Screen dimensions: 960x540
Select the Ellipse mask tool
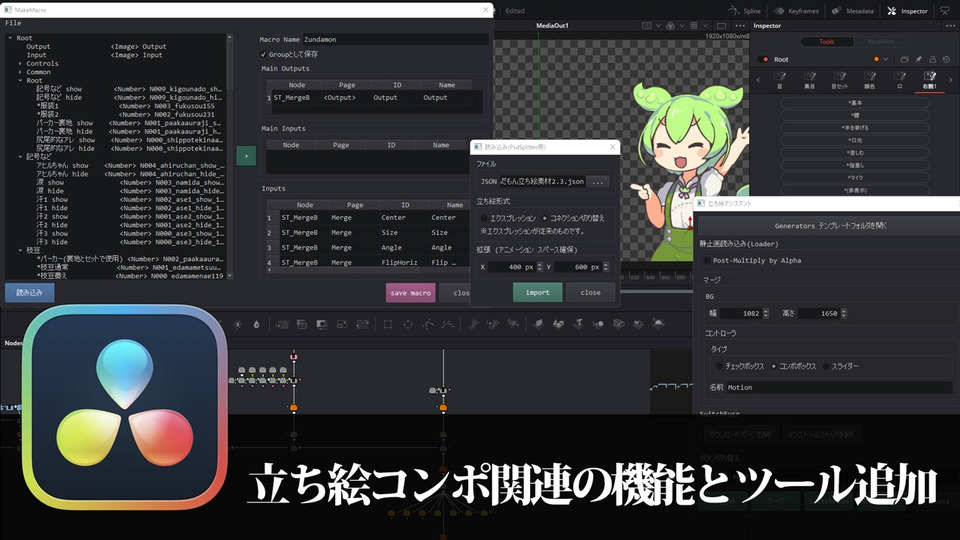click(x=408, y=324)
